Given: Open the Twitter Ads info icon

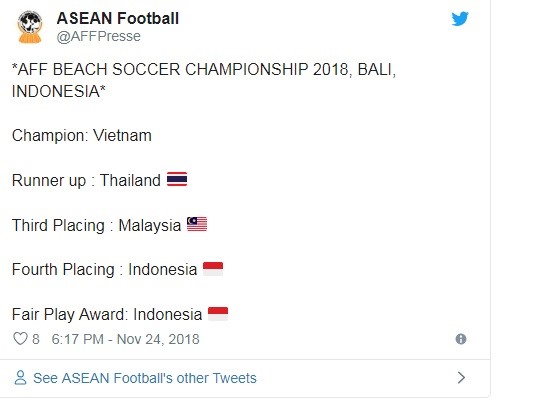Looking at the screenshot, I should pyautogui.click(x=461, y=339).
